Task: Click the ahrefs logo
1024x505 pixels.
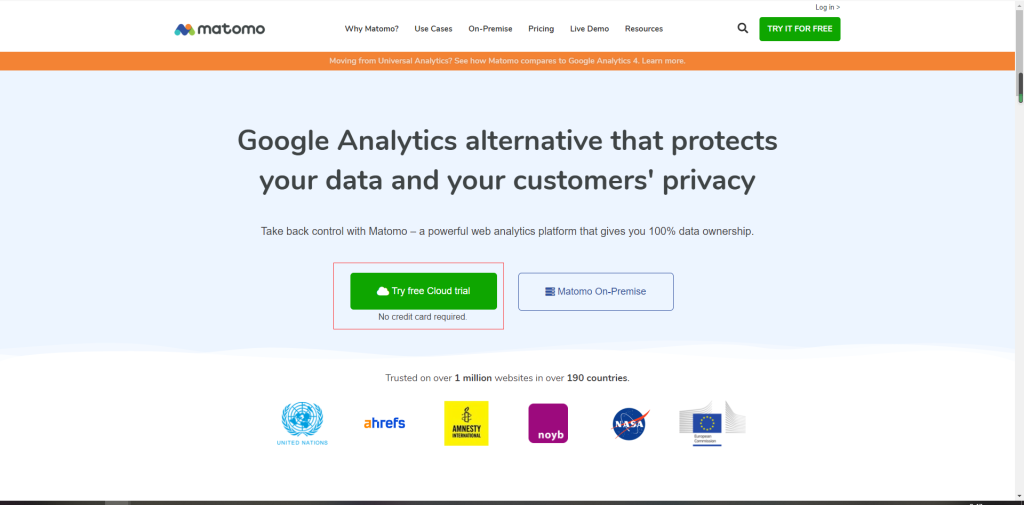Action: click(x=384, y=423)
